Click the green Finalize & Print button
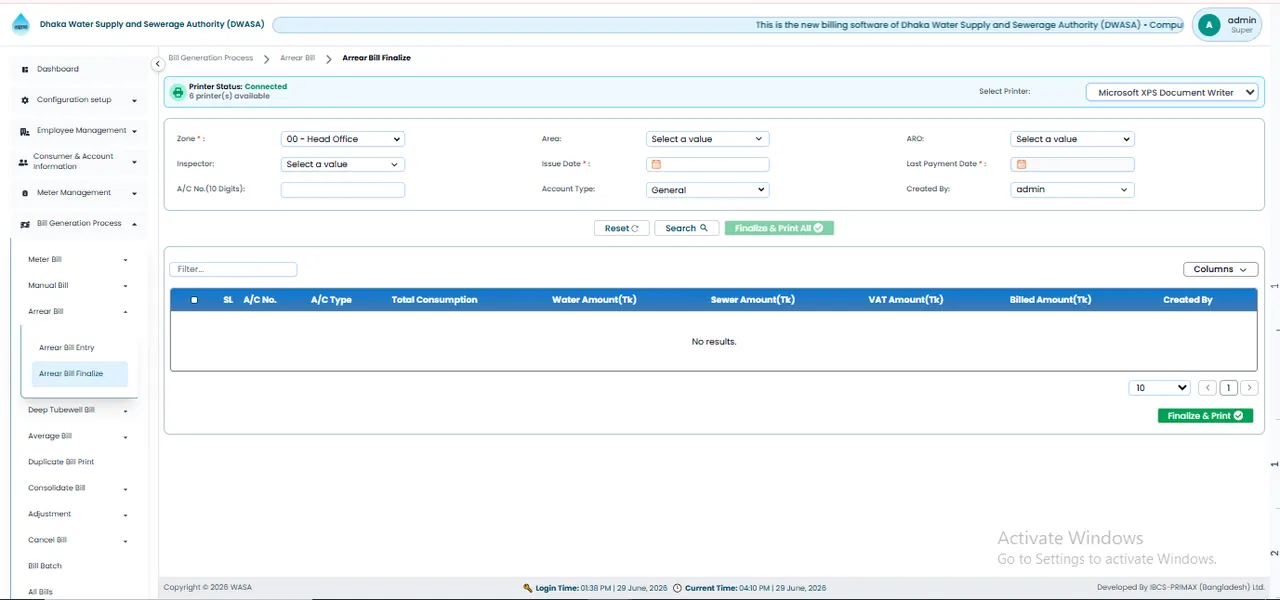The height and width of the screenshot is (600, 1280). tap(1205, 415)
